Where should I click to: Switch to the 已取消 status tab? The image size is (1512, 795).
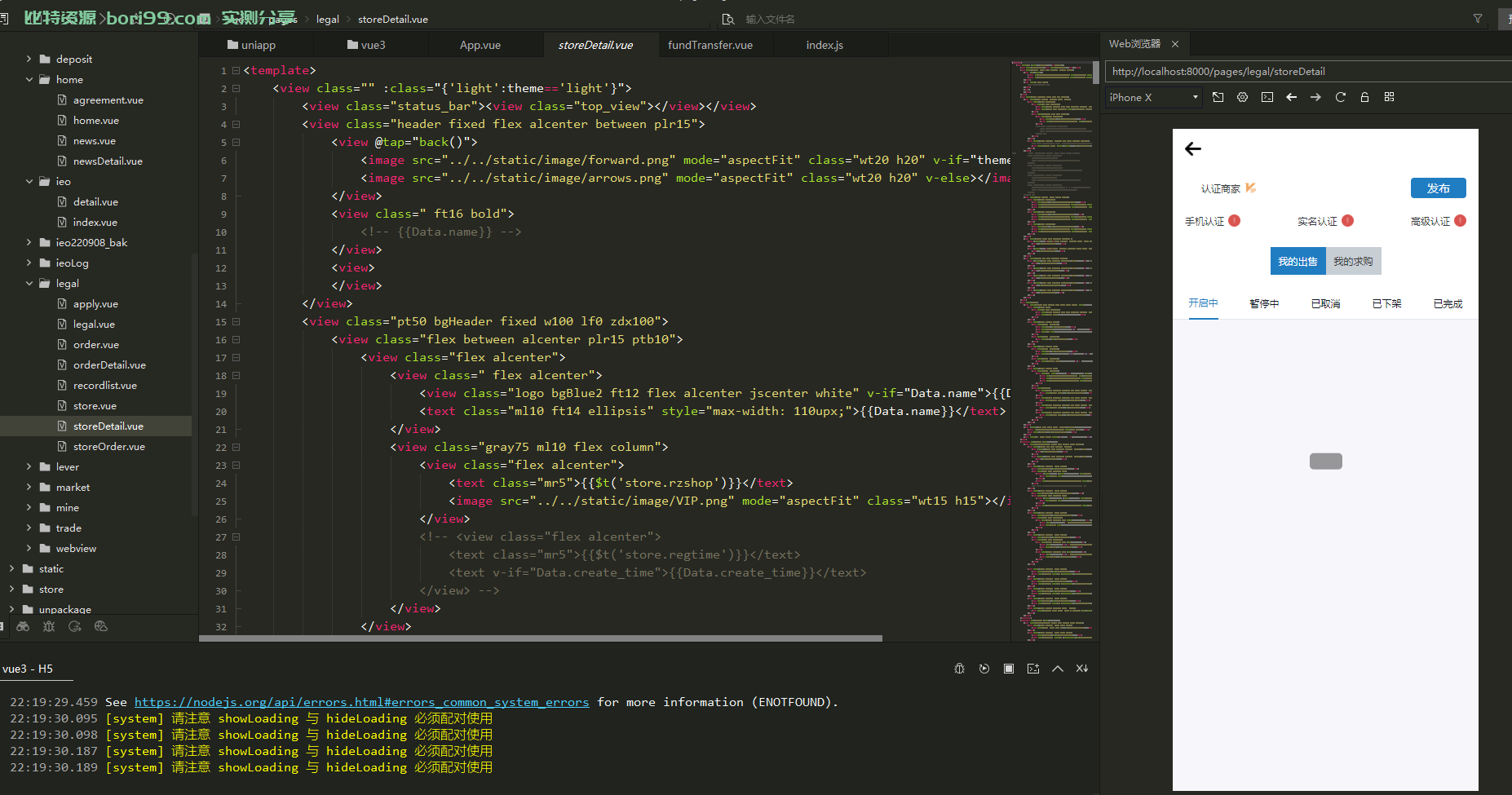pos(1325,303)
